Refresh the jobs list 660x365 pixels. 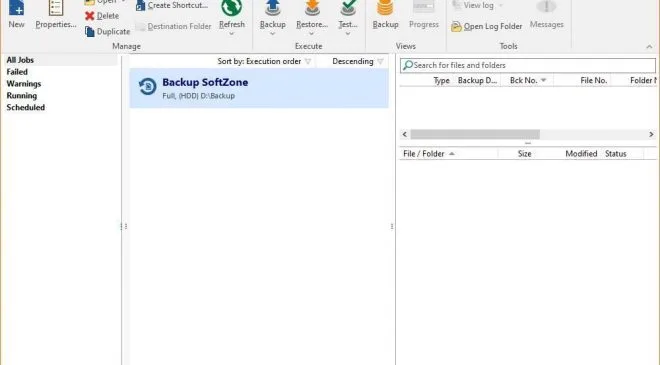pos(232,14)
